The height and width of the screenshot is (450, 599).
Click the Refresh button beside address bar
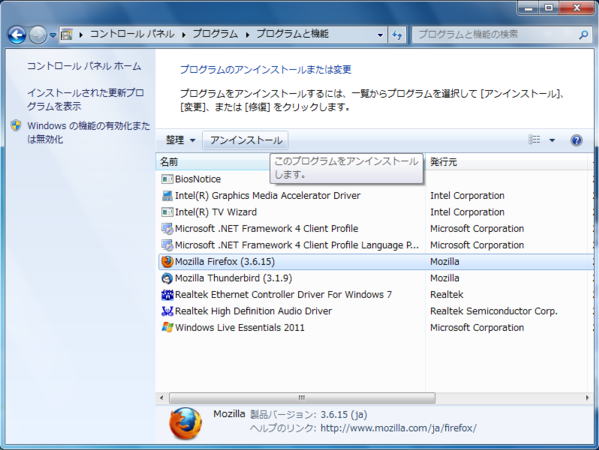coord(397,35)
